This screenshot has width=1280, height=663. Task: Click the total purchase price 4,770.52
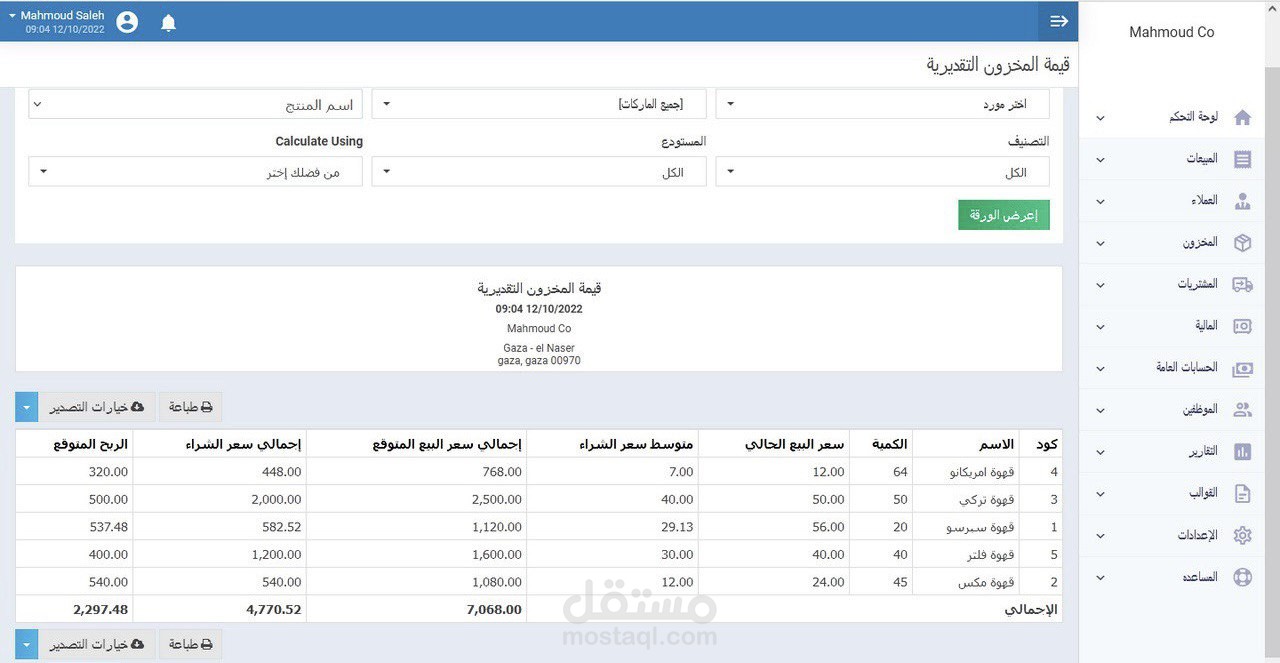pos(273,609)
